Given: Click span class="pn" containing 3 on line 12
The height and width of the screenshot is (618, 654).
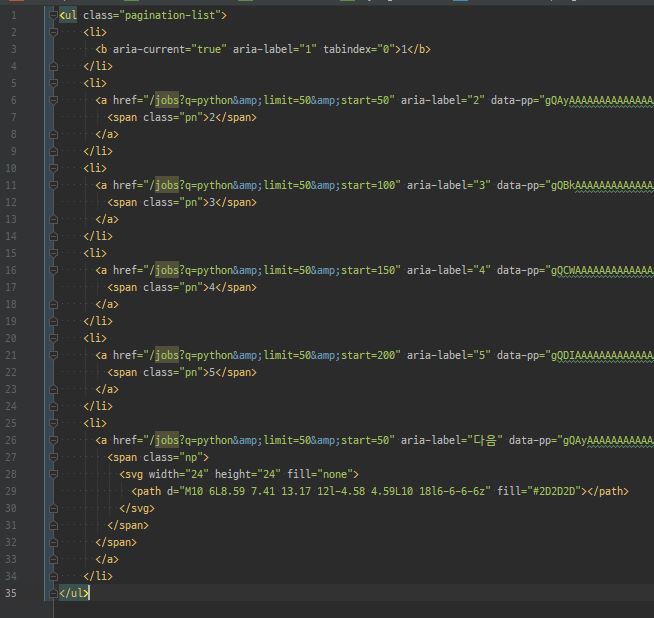Looking at the screenshot, I should pos(182,202).
